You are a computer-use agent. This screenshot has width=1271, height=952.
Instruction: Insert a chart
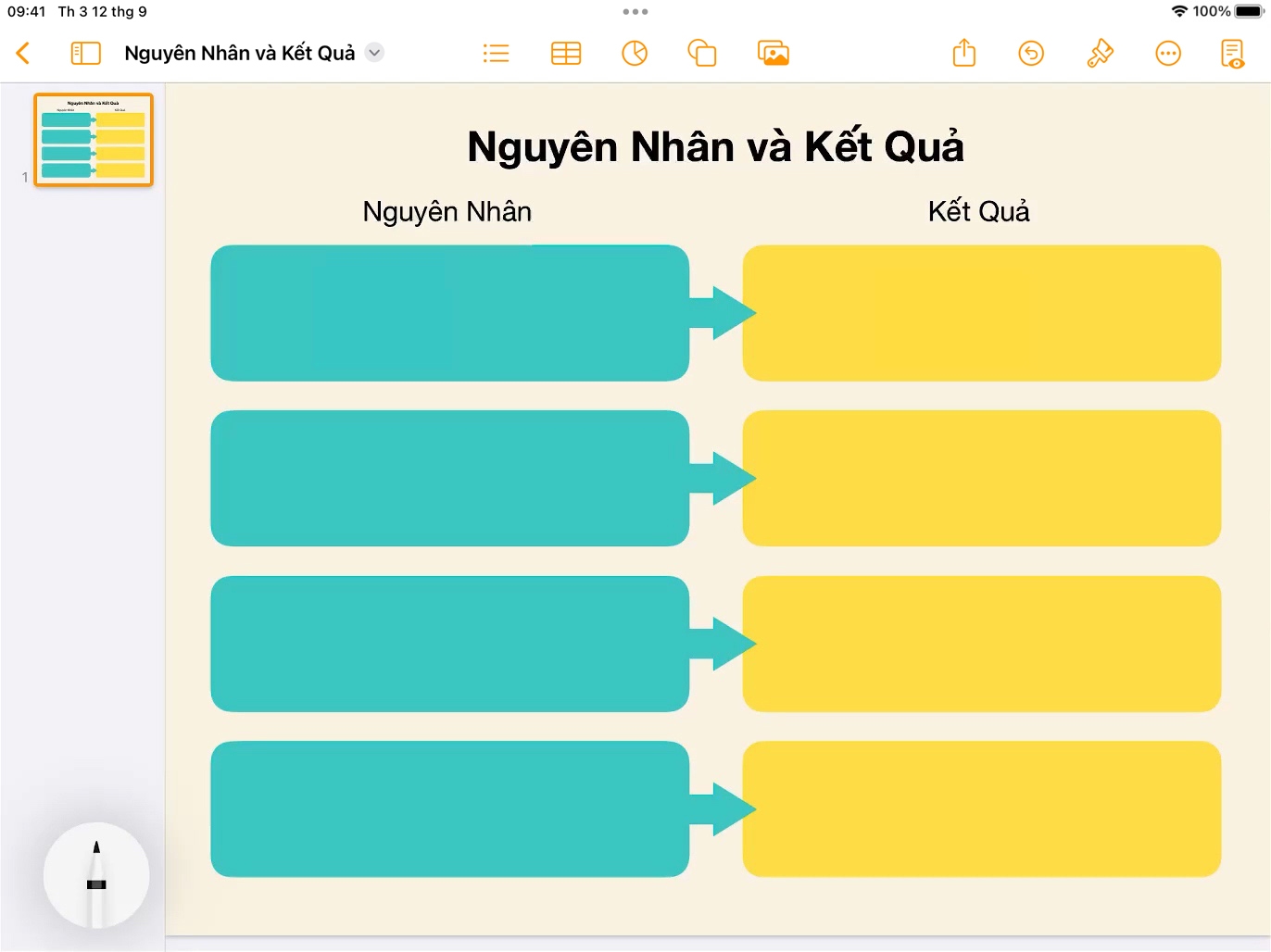(635, 54)
